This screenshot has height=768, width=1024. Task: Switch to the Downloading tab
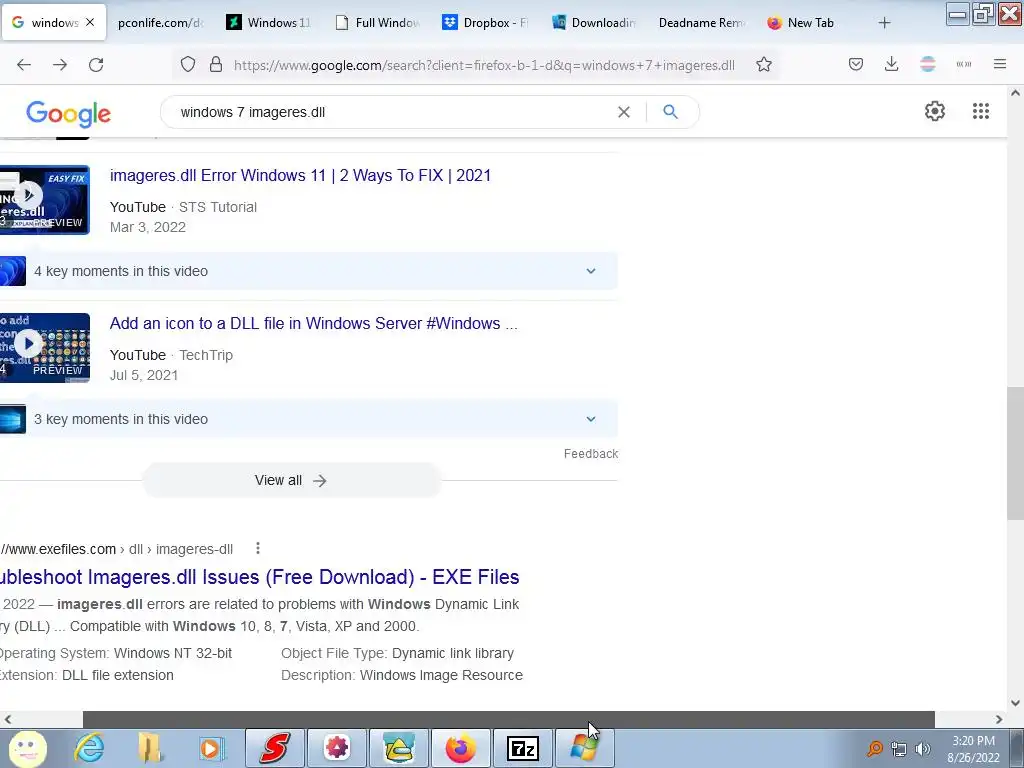point(594,23)
